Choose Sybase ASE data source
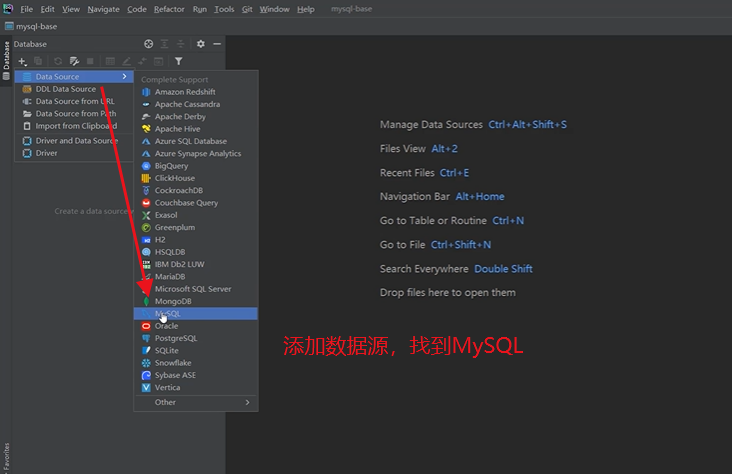 point(196,375)
